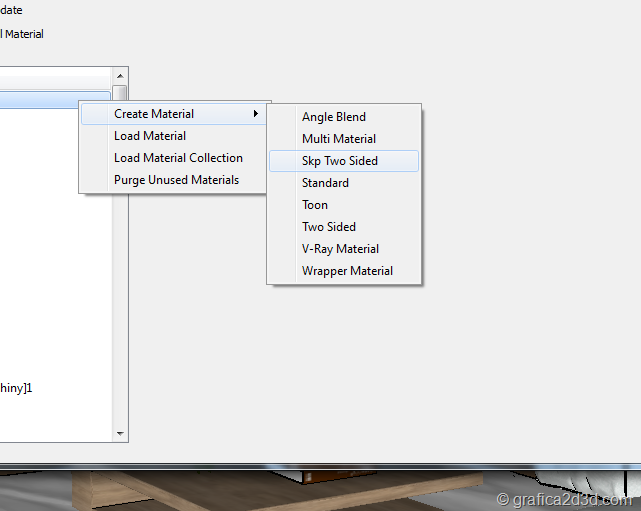Select the material ending in "hiny]1"
This screenshot has width=641, height=511.
[x=22, y=388]
